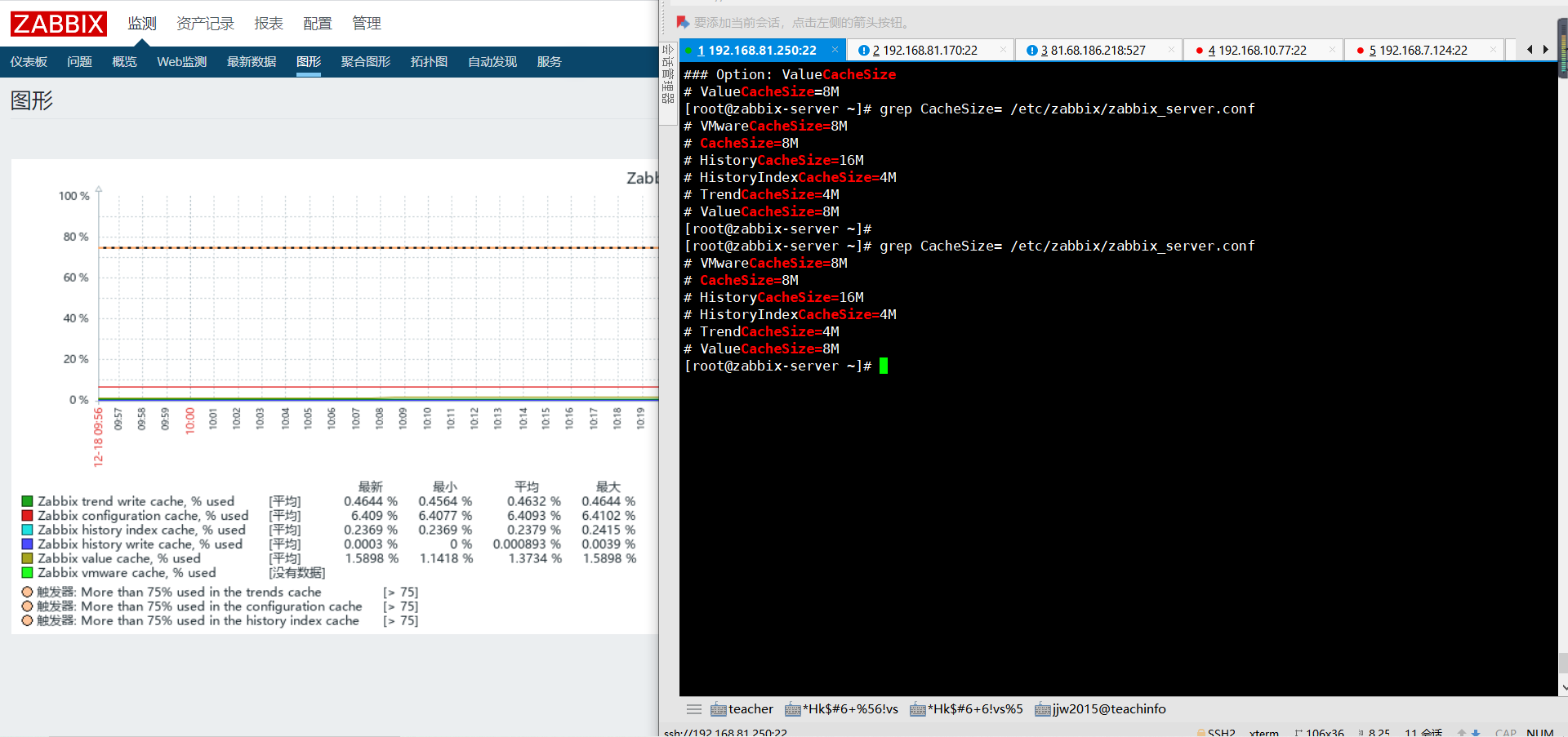Click the 图形 page heading
Image resolution: width=1568 pixels, height=737 pixels.
[32, 100]
